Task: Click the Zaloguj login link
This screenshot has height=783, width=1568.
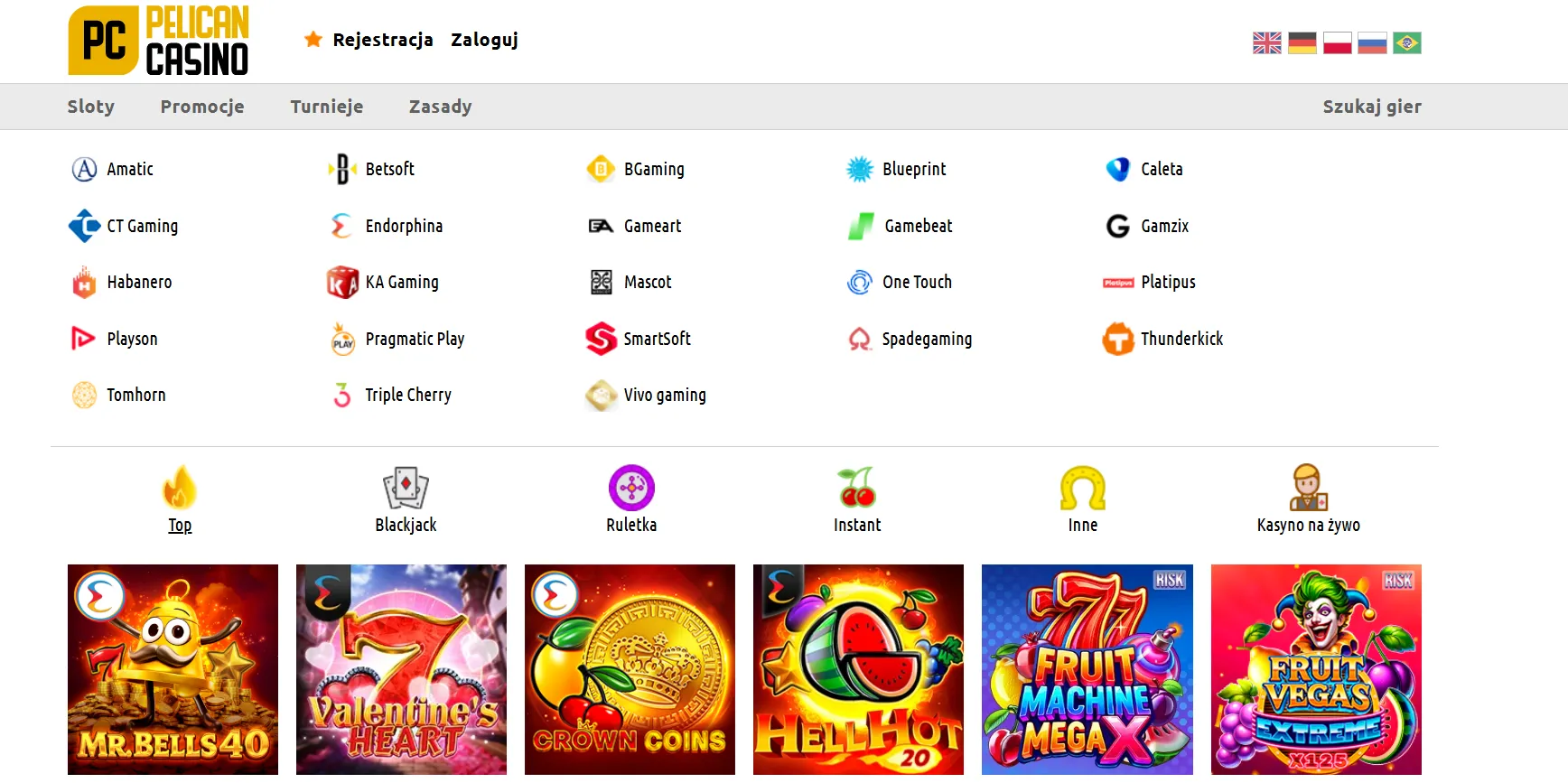Action: 484,40
